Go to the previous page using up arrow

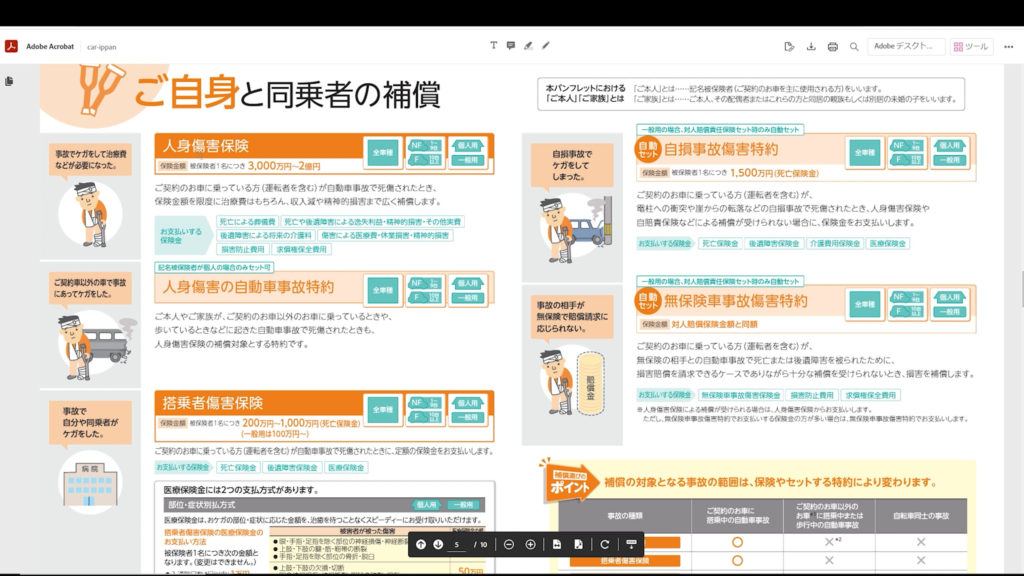(x=421, y=544)
